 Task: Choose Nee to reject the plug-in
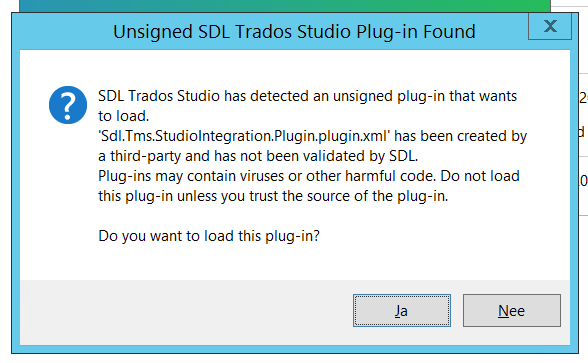pos(512,310)
